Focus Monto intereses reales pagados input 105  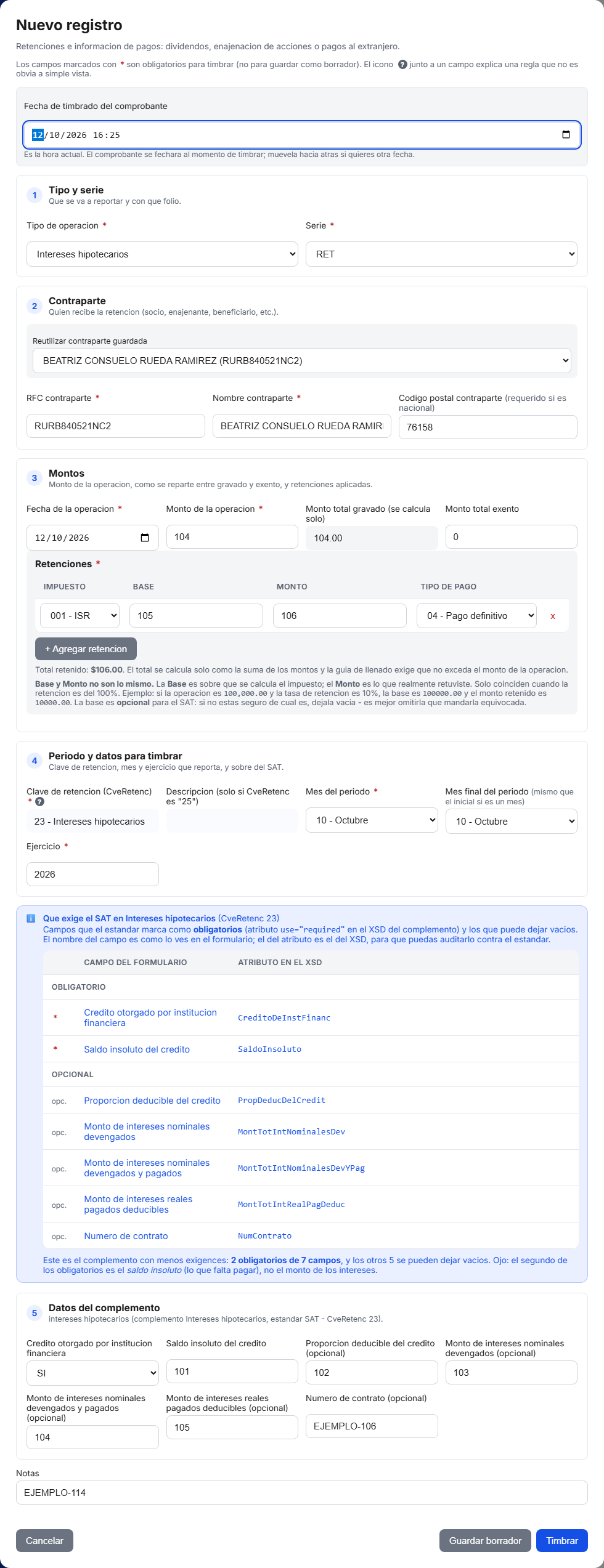pos(232,1427)
